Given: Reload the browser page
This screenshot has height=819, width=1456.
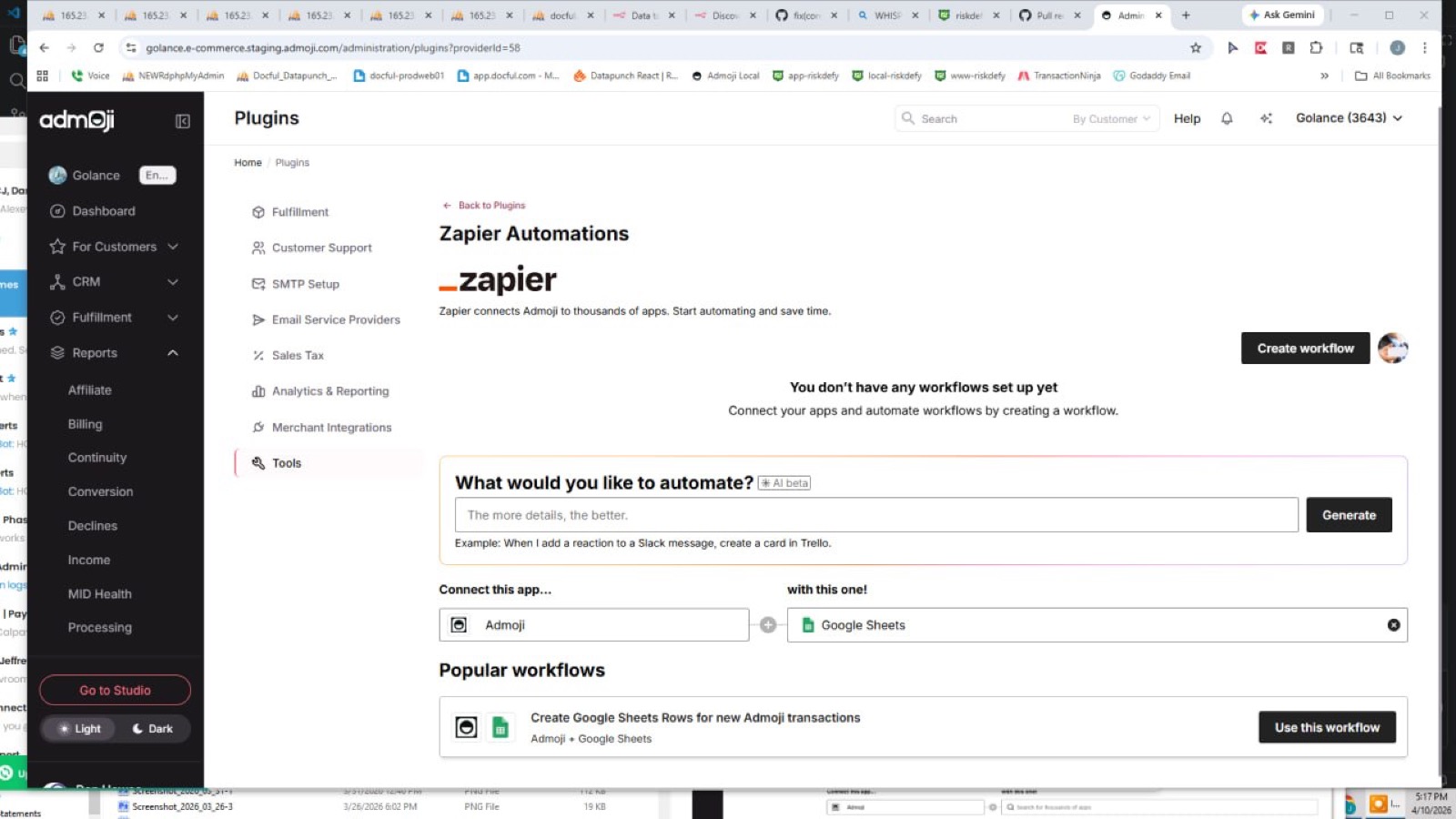Looking at the screenshot, I should pyautogui.click(x=98, y=47).
